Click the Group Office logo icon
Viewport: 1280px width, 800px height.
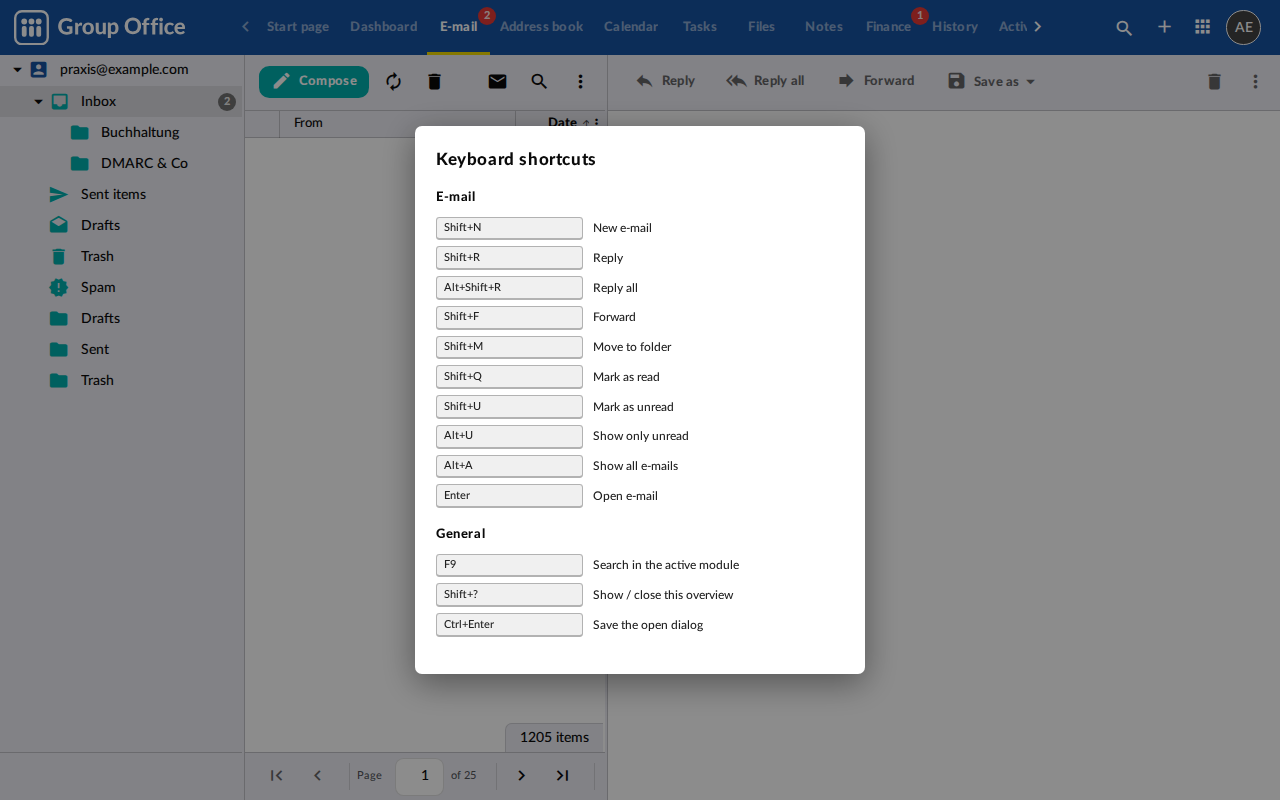pos(31,27)
